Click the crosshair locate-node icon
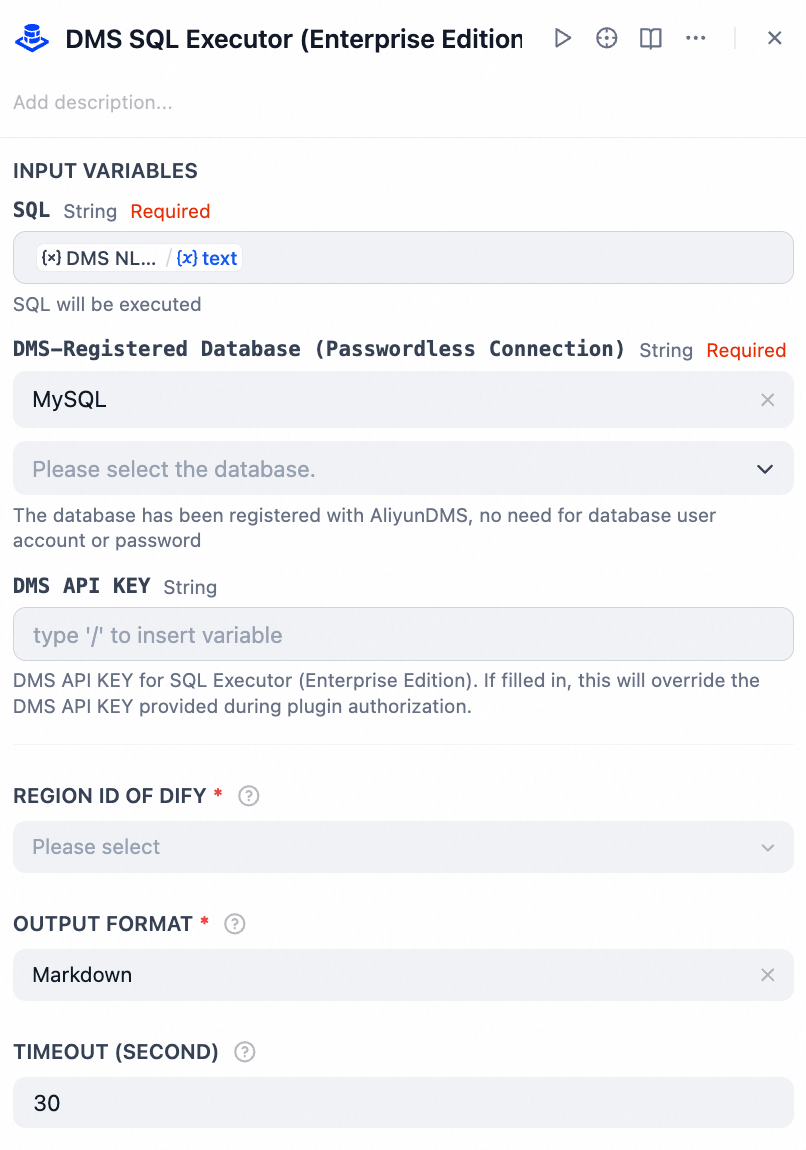The height and width of the screenshot is (1150, 806). click(607, 38)
